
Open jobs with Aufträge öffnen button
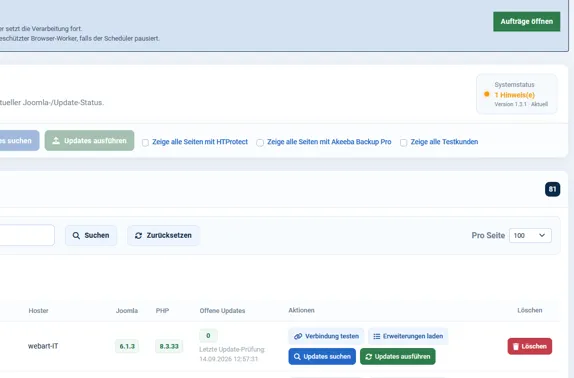pos(526,22)
